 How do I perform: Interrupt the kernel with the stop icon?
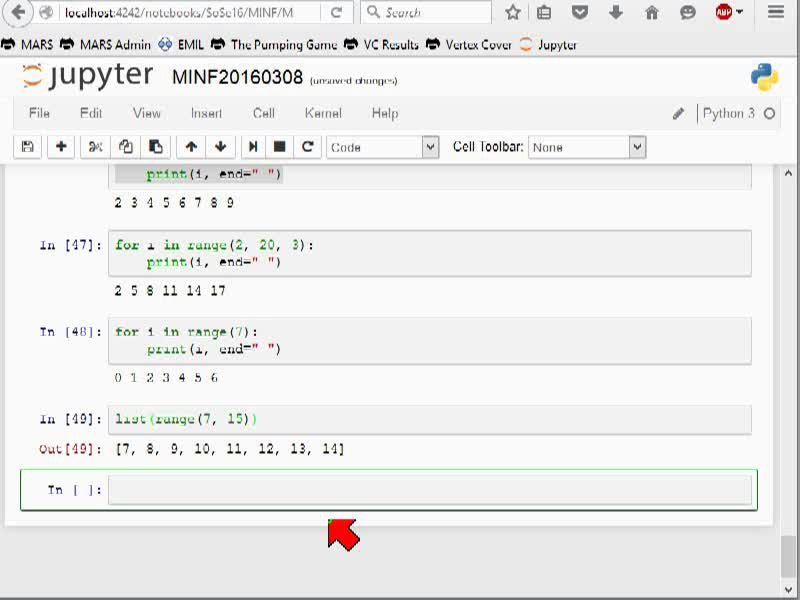(279, 147)
